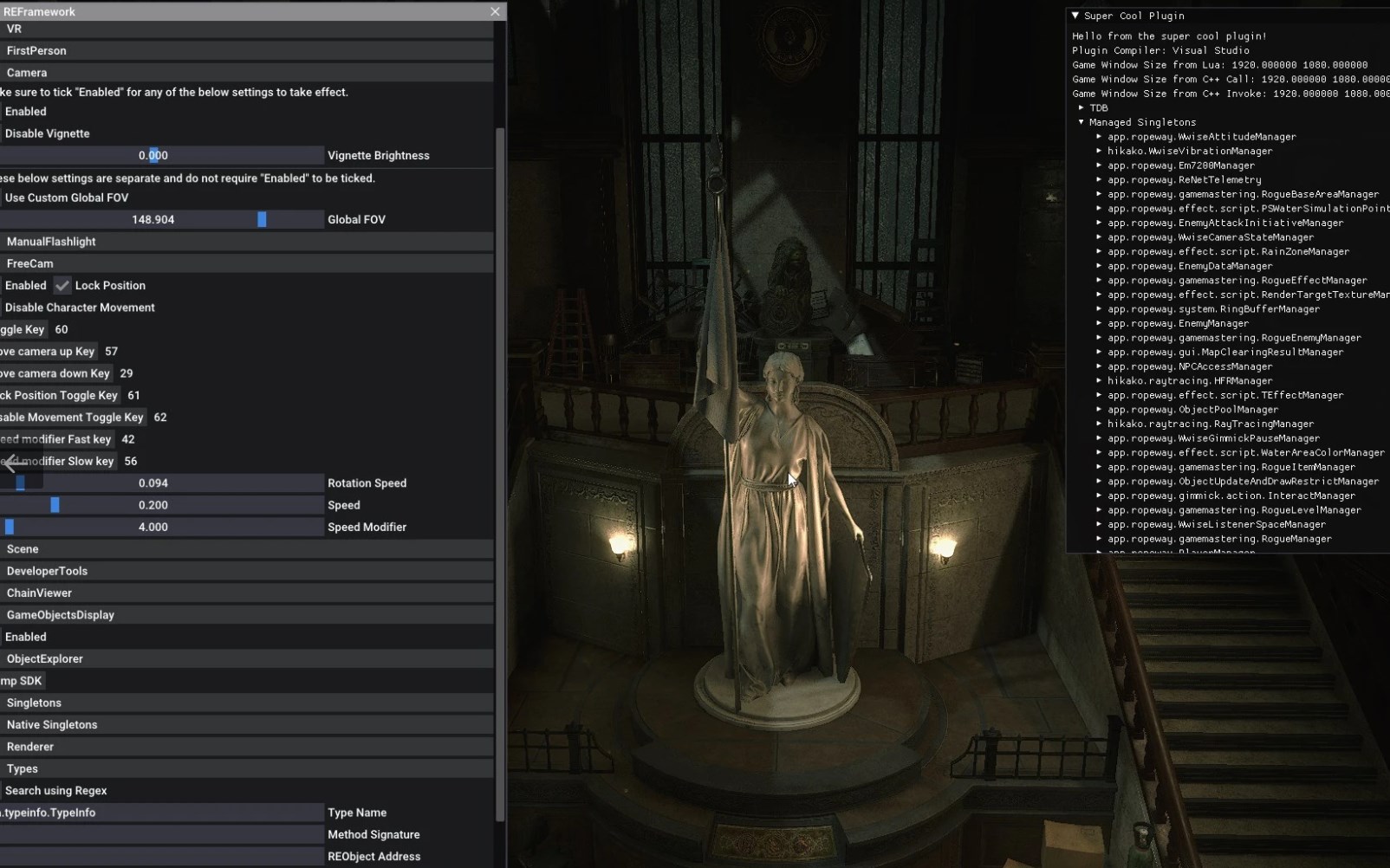Screen dimensions: 1390x868
Task: Toggle Use Custom Global FOV
Action: pyautogui.click(x=66, y=198)
